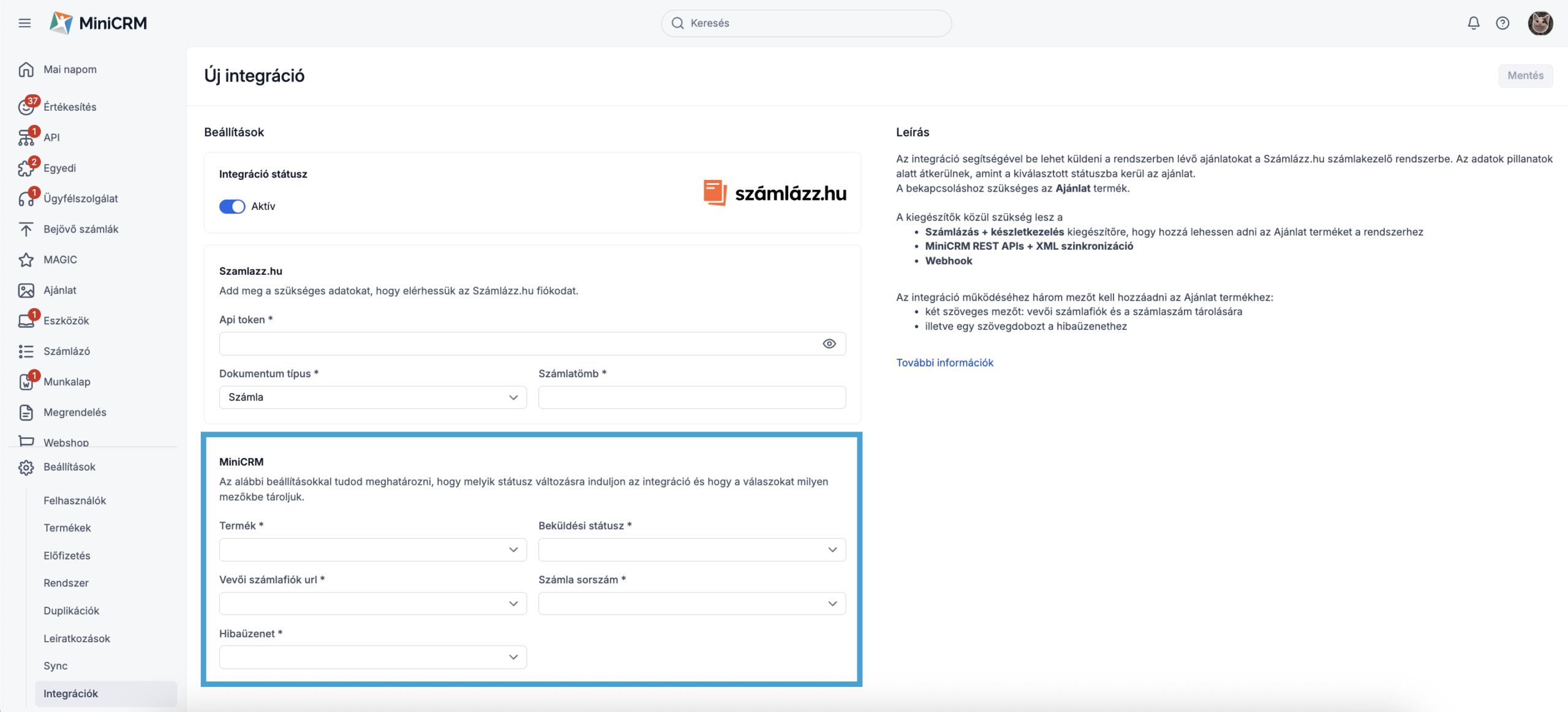Open the Hibaüzenet dropdown
Viewport: 1568px width, 712px height.
[372, 657]
